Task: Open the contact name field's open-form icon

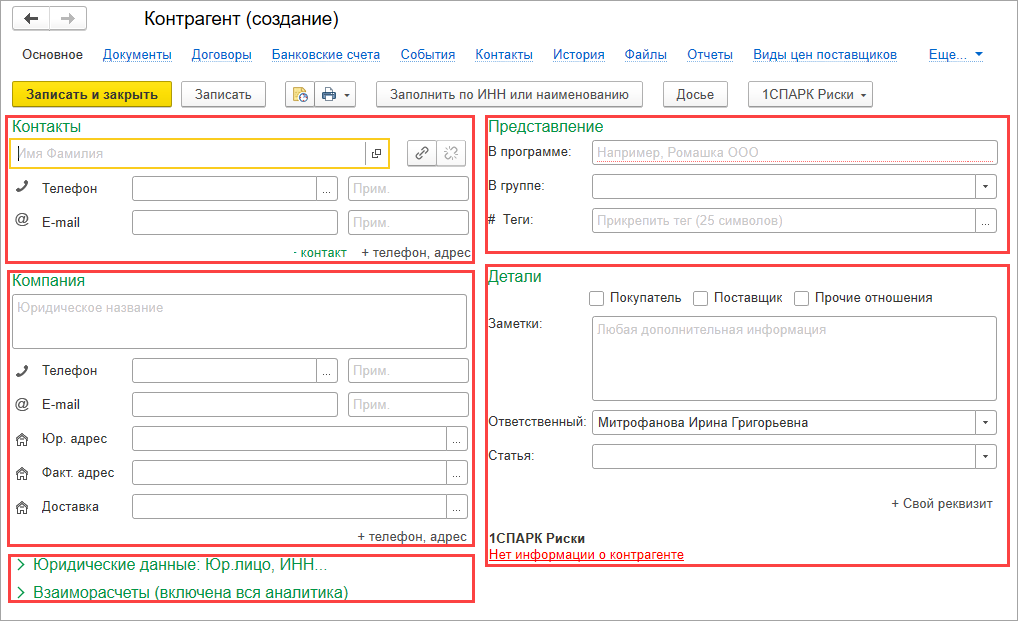Action: (376, 154)
